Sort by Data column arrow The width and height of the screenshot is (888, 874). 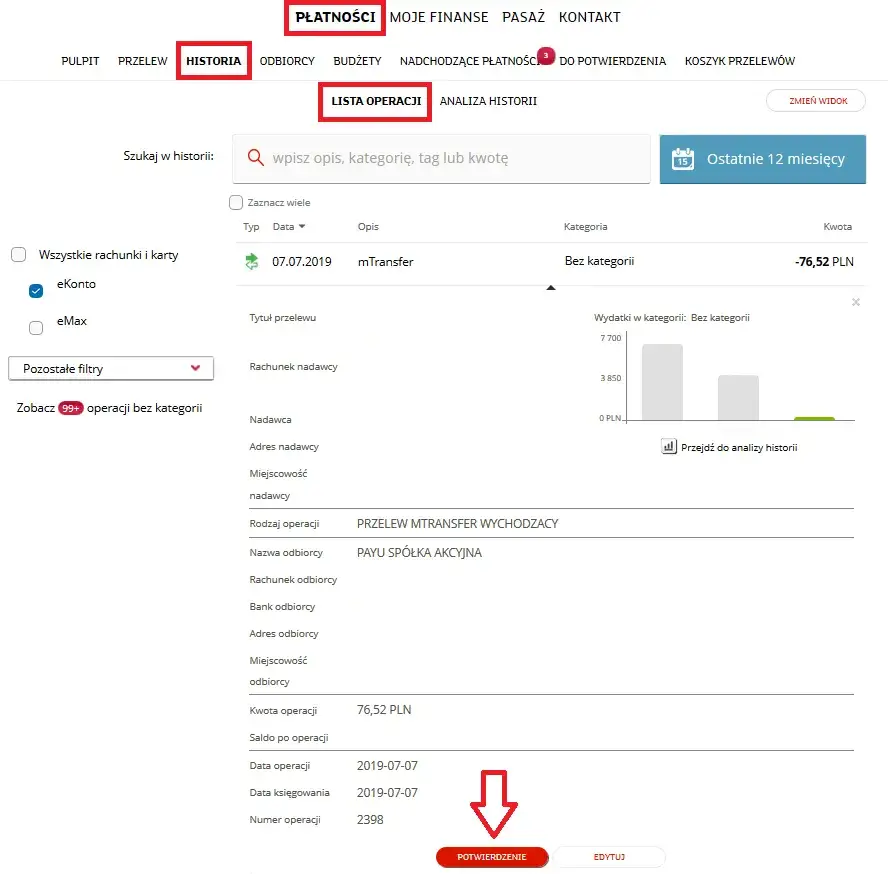(x=302, y=227)
